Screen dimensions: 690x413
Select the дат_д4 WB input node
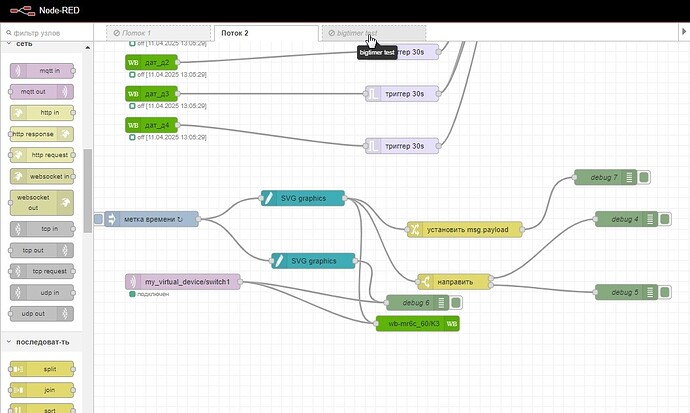tap(151, 125)
